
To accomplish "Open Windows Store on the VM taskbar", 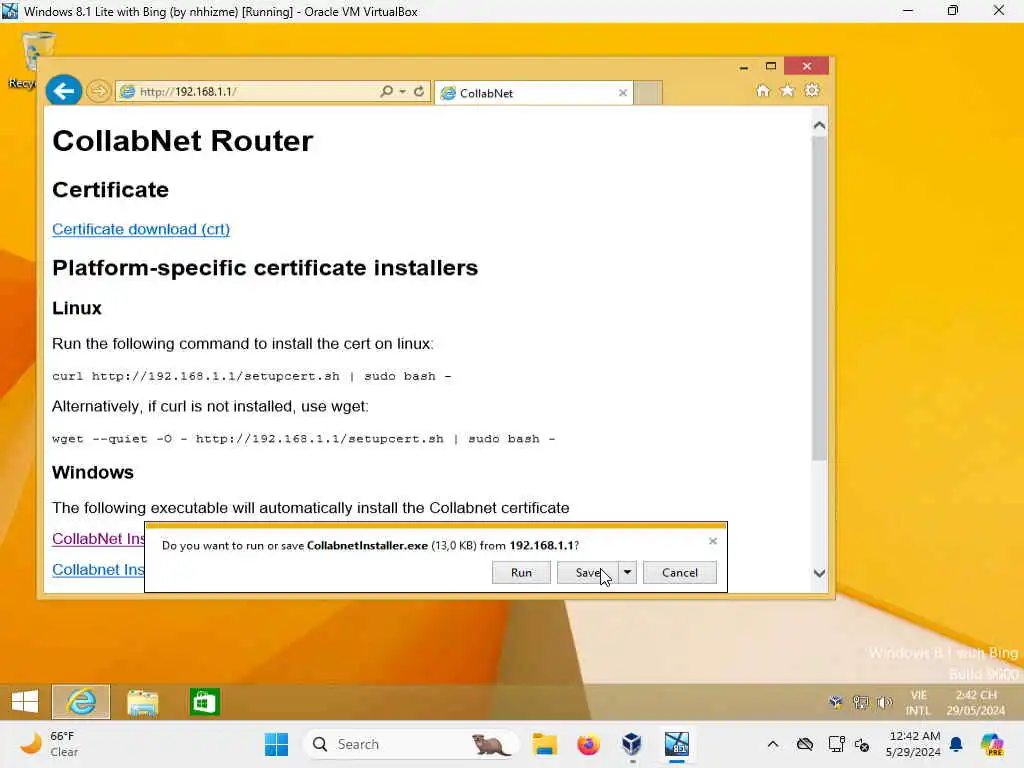I will click(x=204, y=702).
